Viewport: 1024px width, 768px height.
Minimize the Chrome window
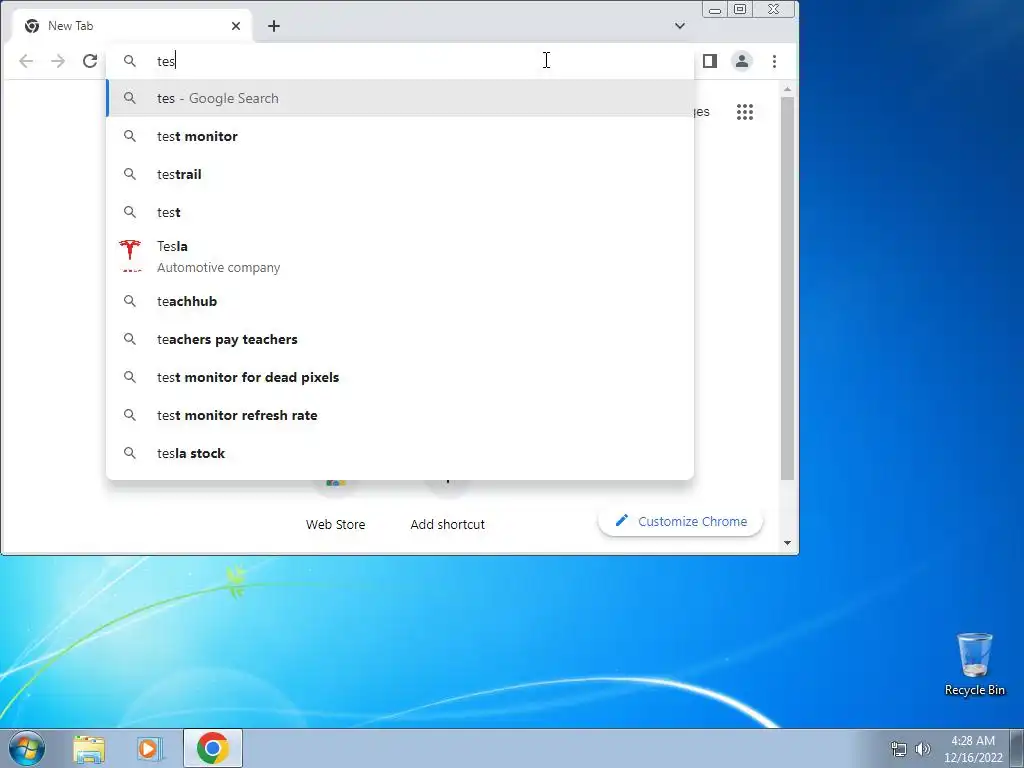pyautogui.click(x=715, y=10)
